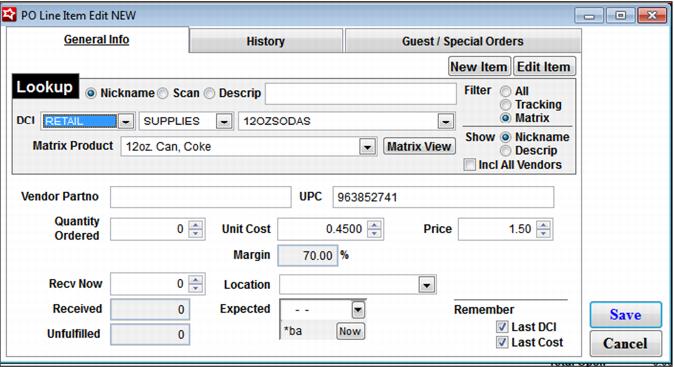The image size is (675, 367).
Task: Enable Incl All Vendors checkbox
Action: 470,165
